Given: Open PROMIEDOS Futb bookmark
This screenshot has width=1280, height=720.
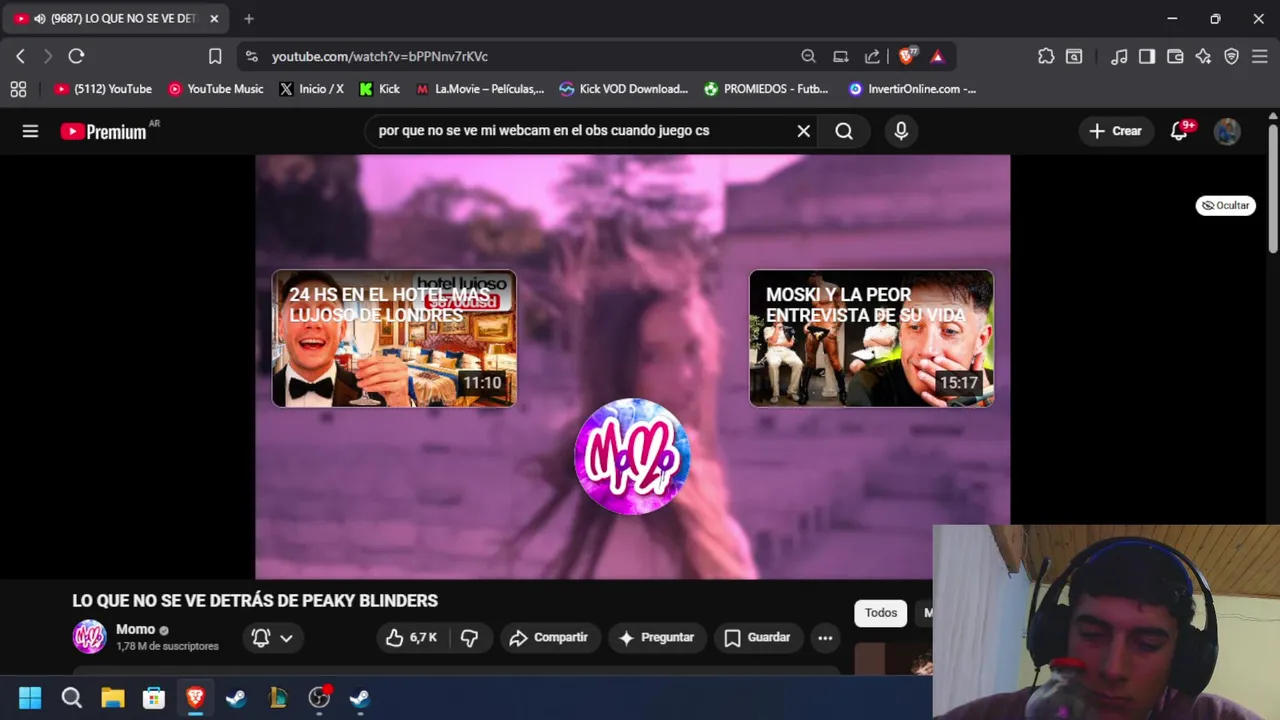Looking at the screenshot, I should pos(766,89).
